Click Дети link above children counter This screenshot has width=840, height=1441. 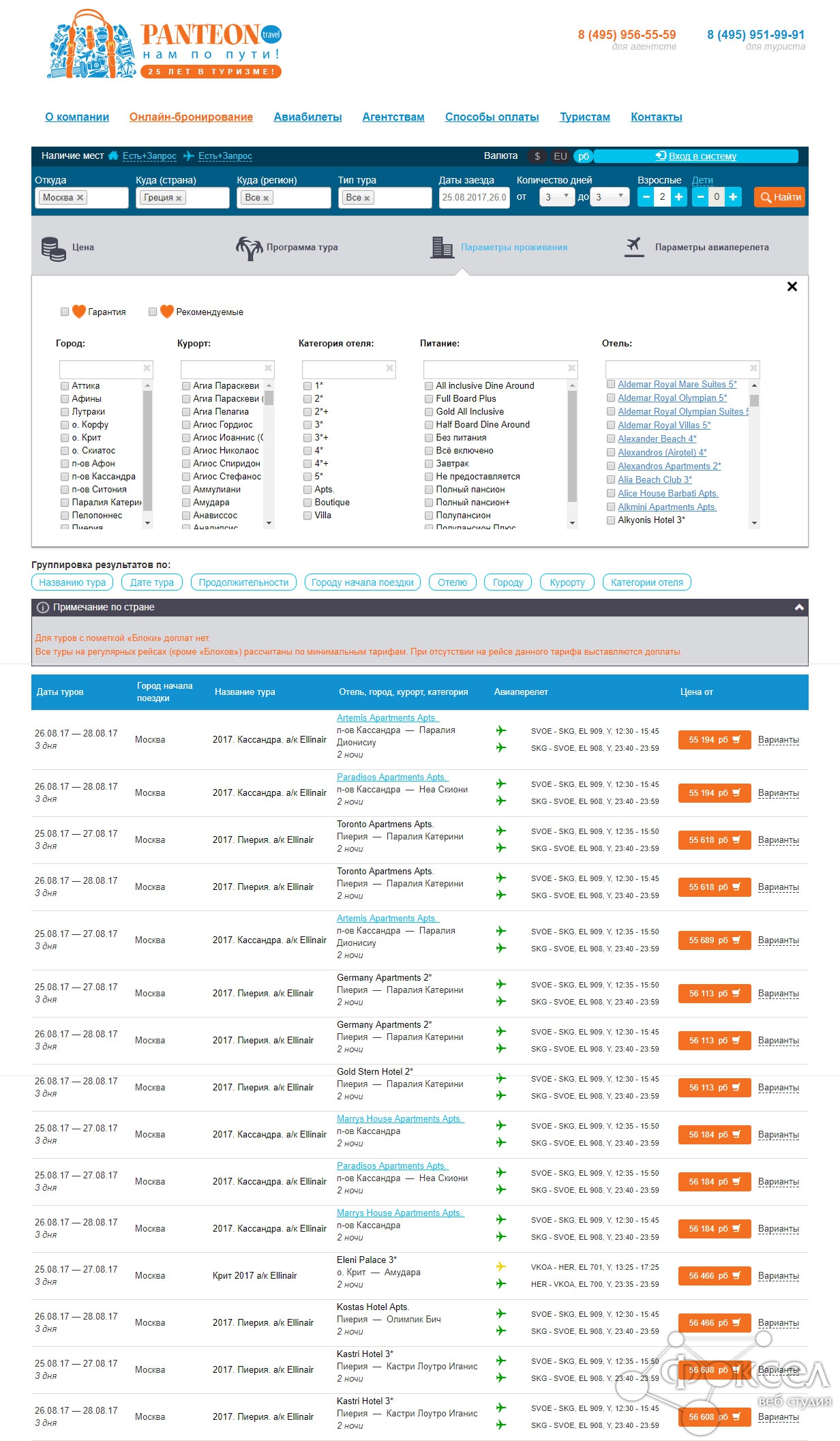(x=702, y=180)
